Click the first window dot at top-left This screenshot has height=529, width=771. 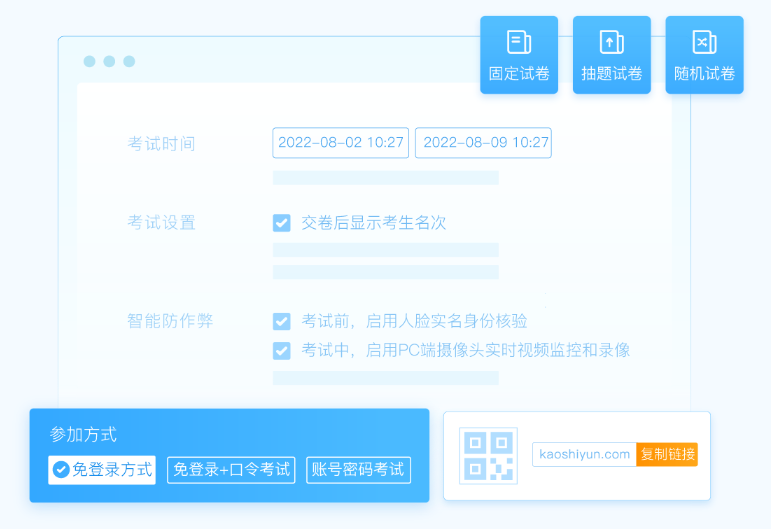[89, 61]
